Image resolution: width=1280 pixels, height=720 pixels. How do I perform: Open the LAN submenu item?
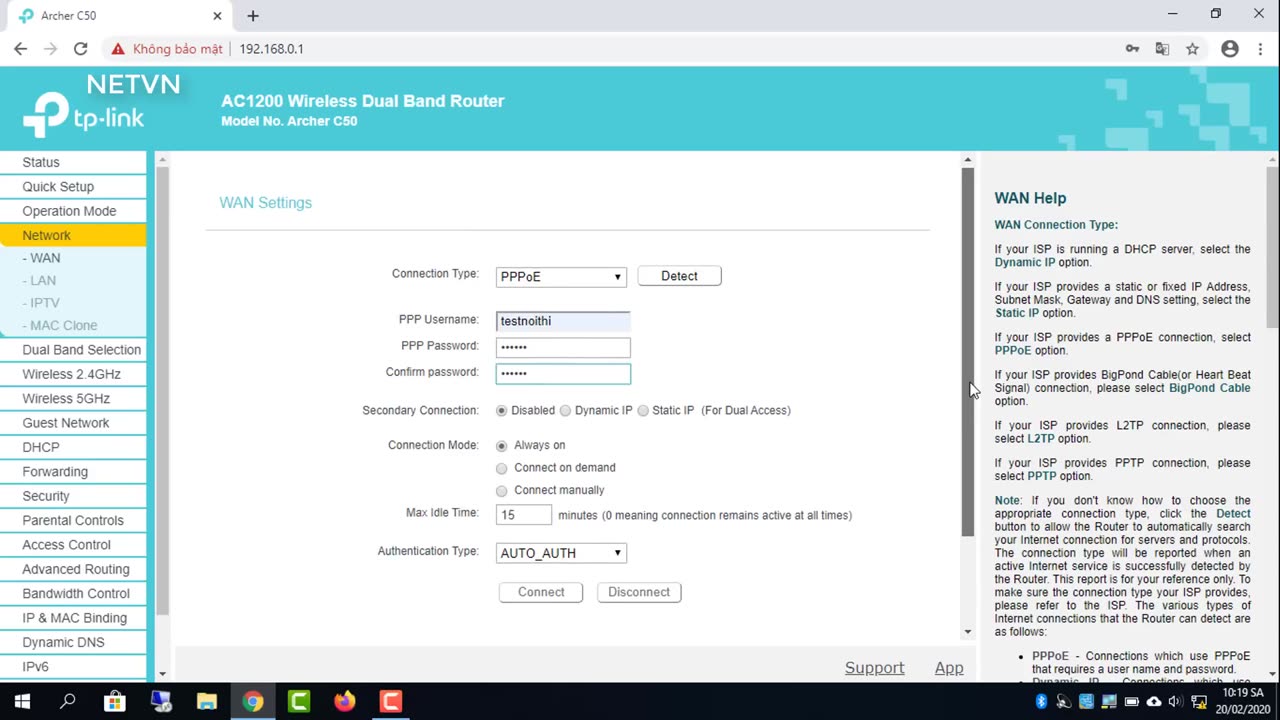(41, 280)
